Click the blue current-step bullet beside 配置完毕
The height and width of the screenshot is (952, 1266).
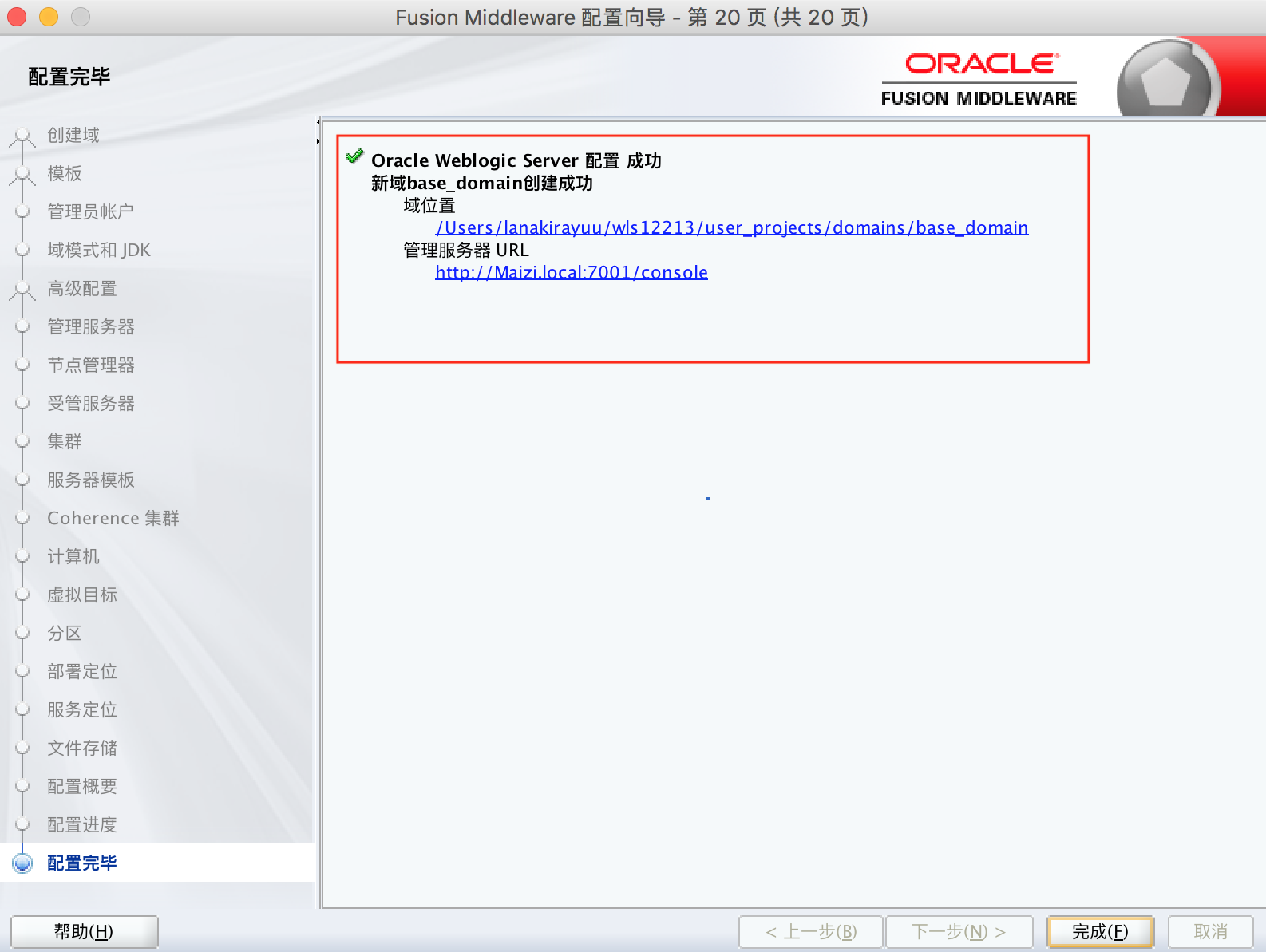[22, 863]
